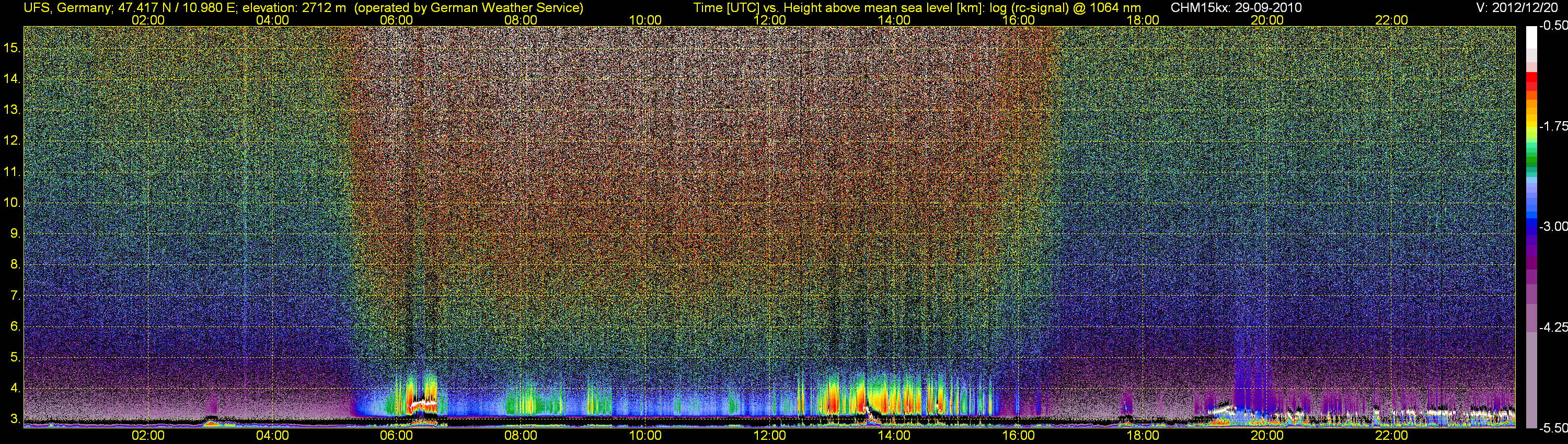The height and width of the screenshot is (444, 1568).
Task: Click the height axis label '7.'
Action: coord(15,296)
